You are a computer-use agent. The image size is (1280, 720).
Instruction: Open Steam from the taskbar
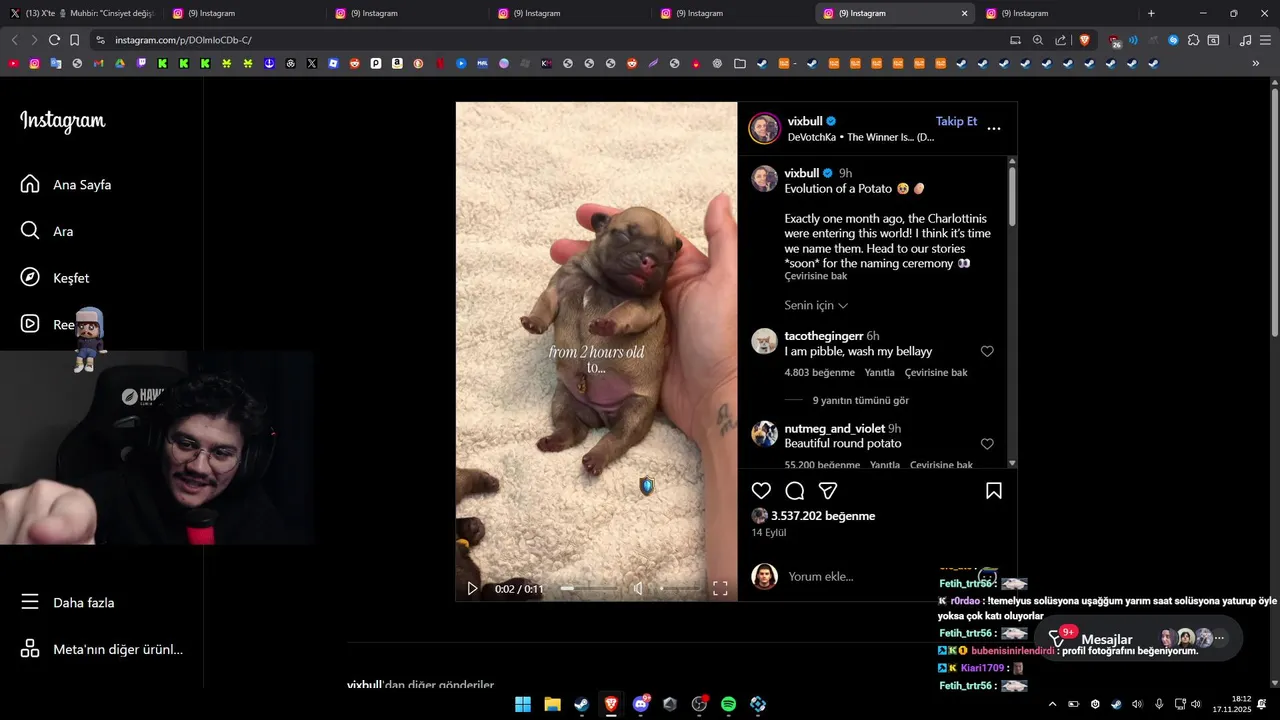[581, 704]
